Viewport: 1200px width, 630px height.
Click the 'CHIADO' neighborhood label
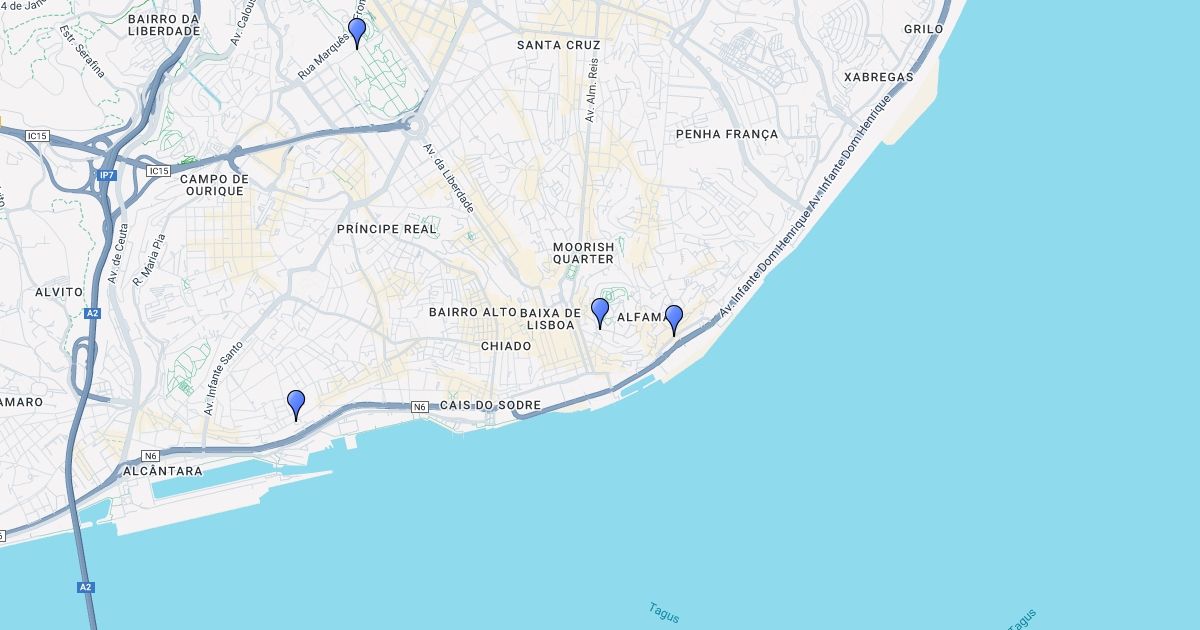tap(506, 346)
